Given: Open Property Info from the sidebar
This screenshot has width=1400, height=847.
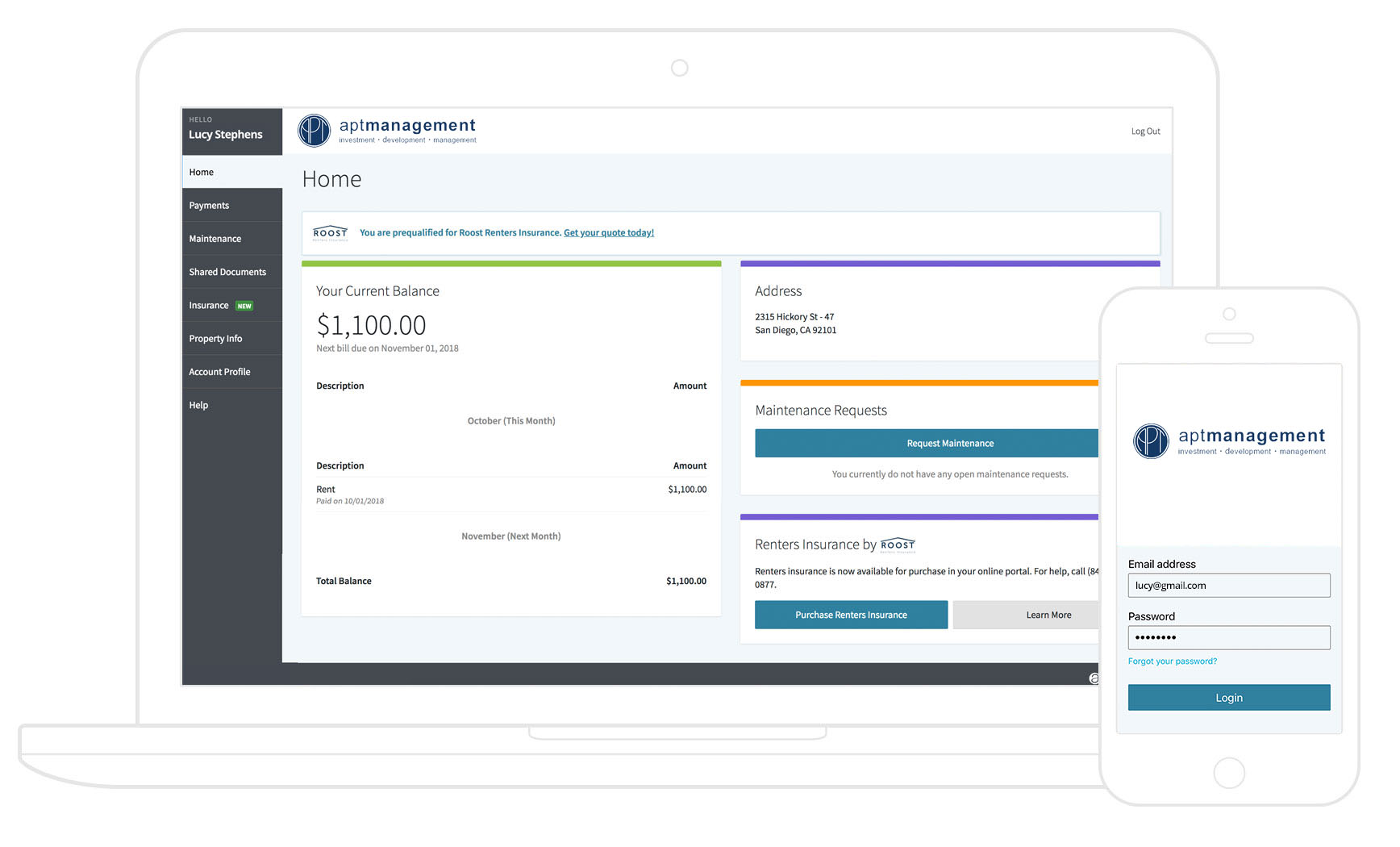Looking at the screenshot, I should click(x=215, y=339).
